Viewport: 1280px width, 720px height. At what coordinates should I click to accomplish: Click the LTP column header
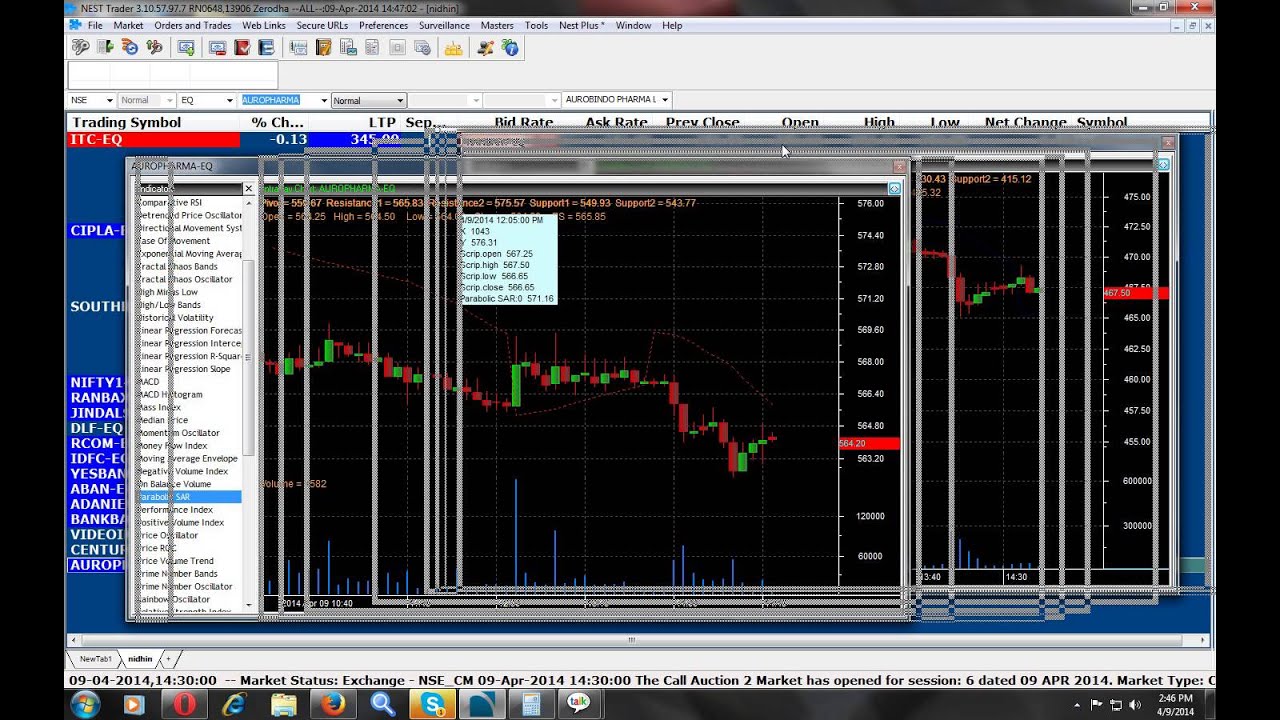(x=382, y=123)
